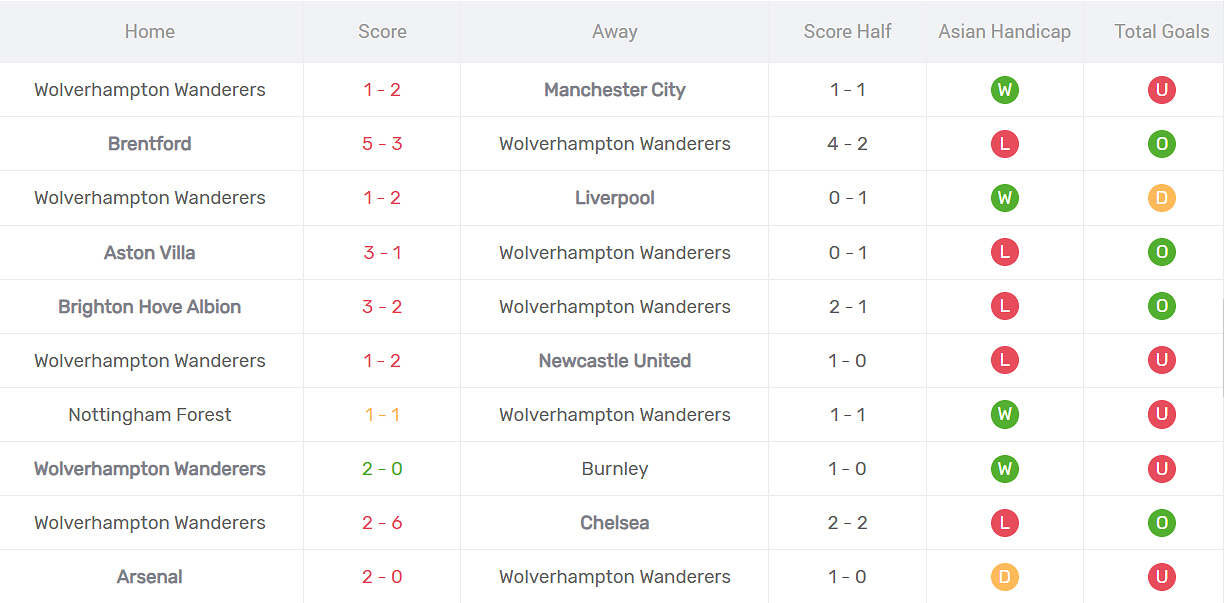Click the red U total goals icon in the Nottingham Forest row
This screenshot has height=603, width=1224.
[1161, 414]
